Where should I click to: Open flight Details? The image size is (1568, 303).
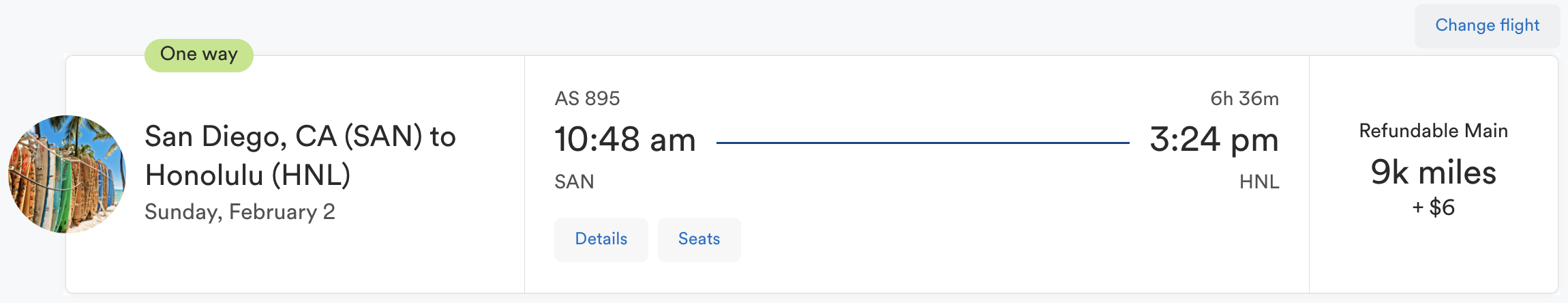(601, 240)
